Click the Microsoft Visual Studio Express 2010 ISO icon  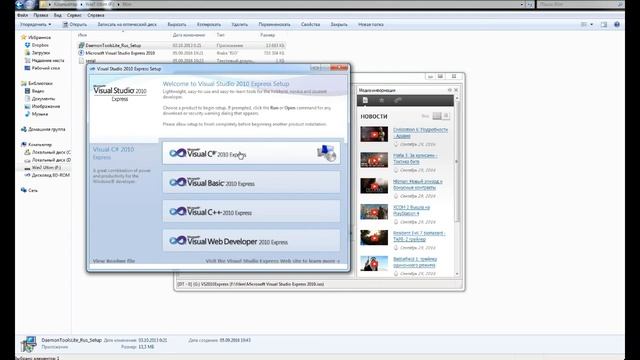click(x=81, y=53)
